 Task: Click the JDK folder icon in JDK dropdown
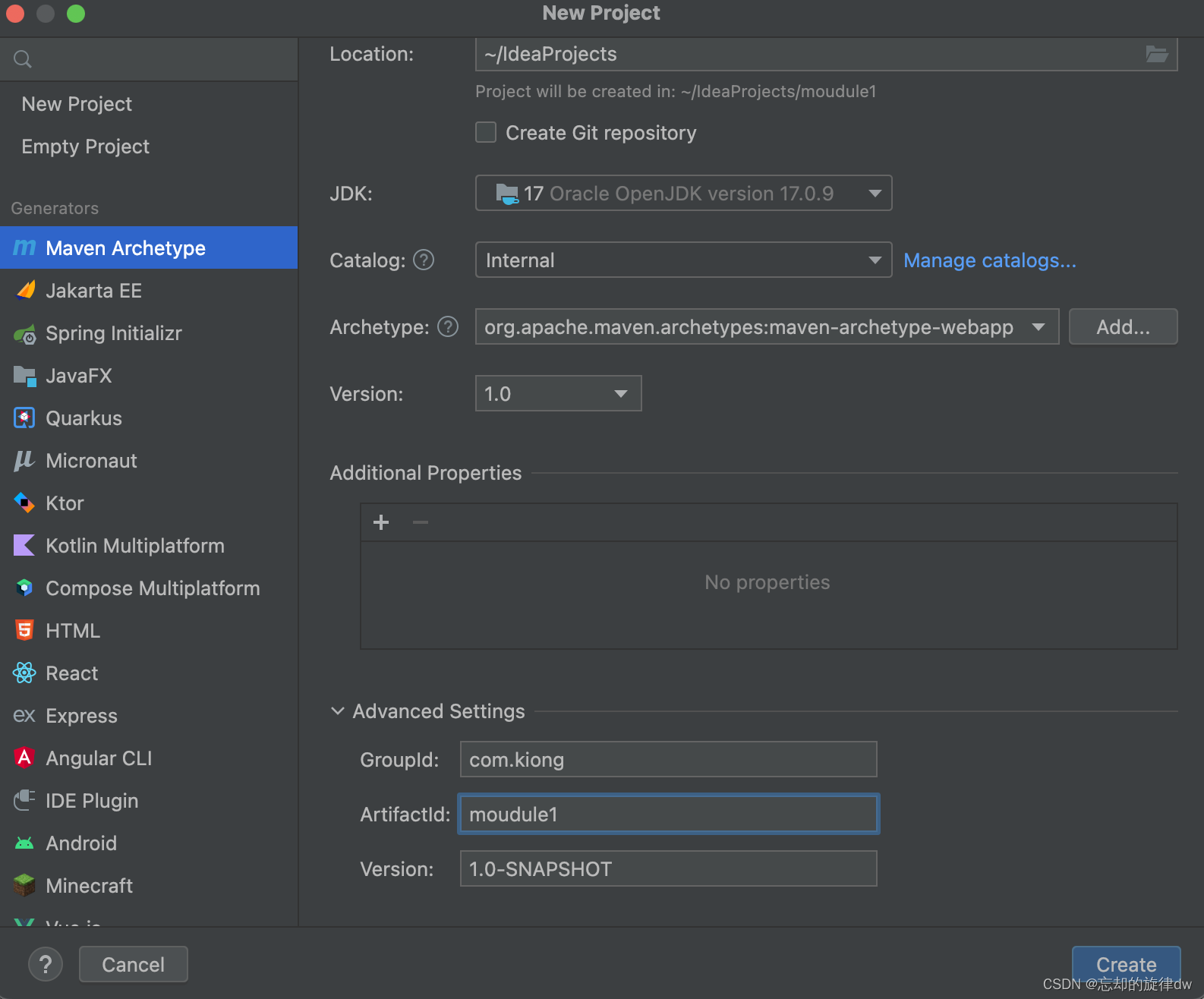pyautogui.click(x=506, y=194)
